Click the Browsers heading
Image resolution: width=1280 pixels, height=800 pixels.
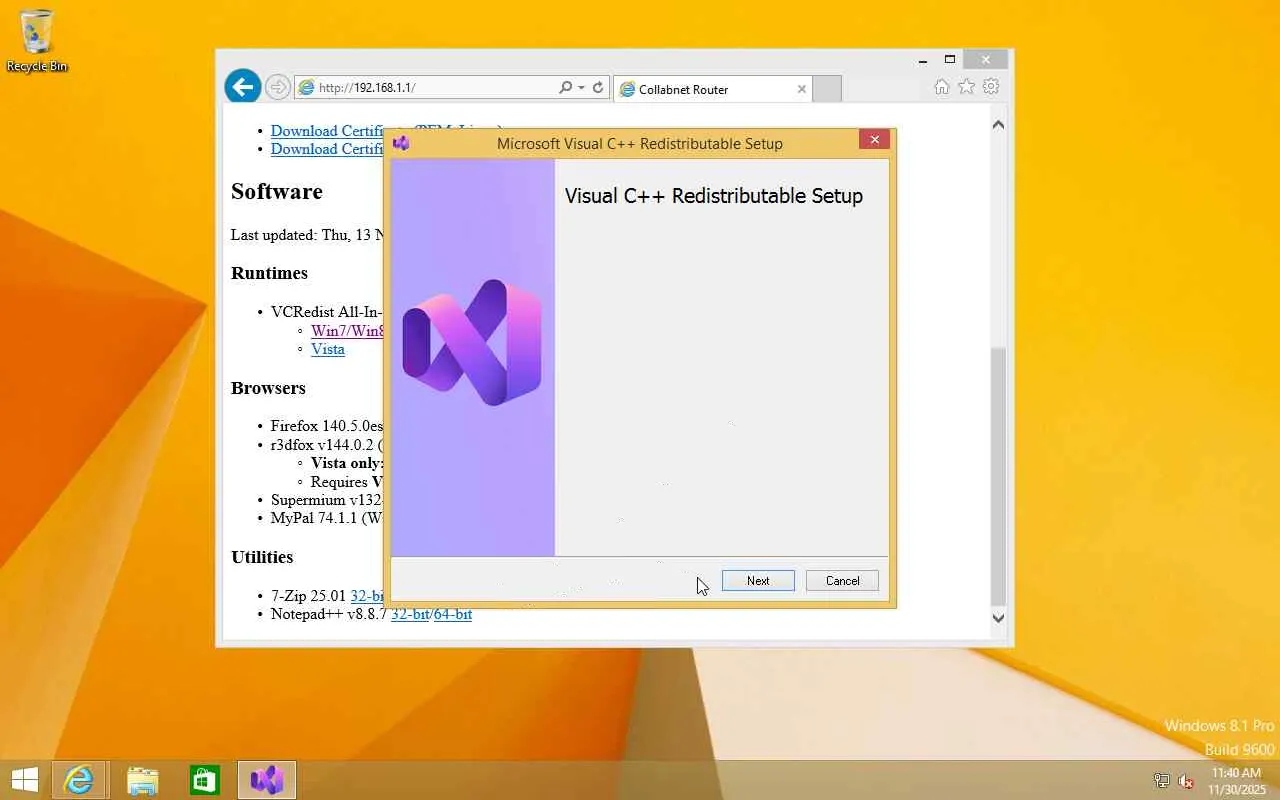[268, 388]
